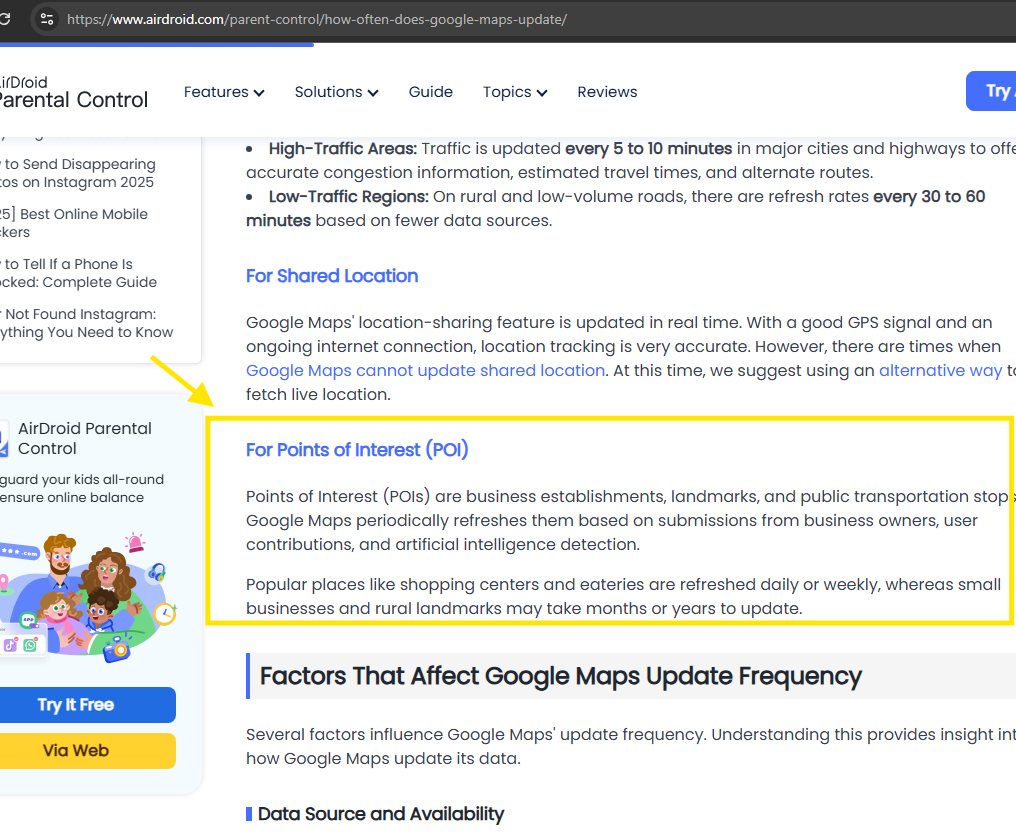Click the Topics chevron arrow
1016x834 pixels.
[x=542, y=93]
